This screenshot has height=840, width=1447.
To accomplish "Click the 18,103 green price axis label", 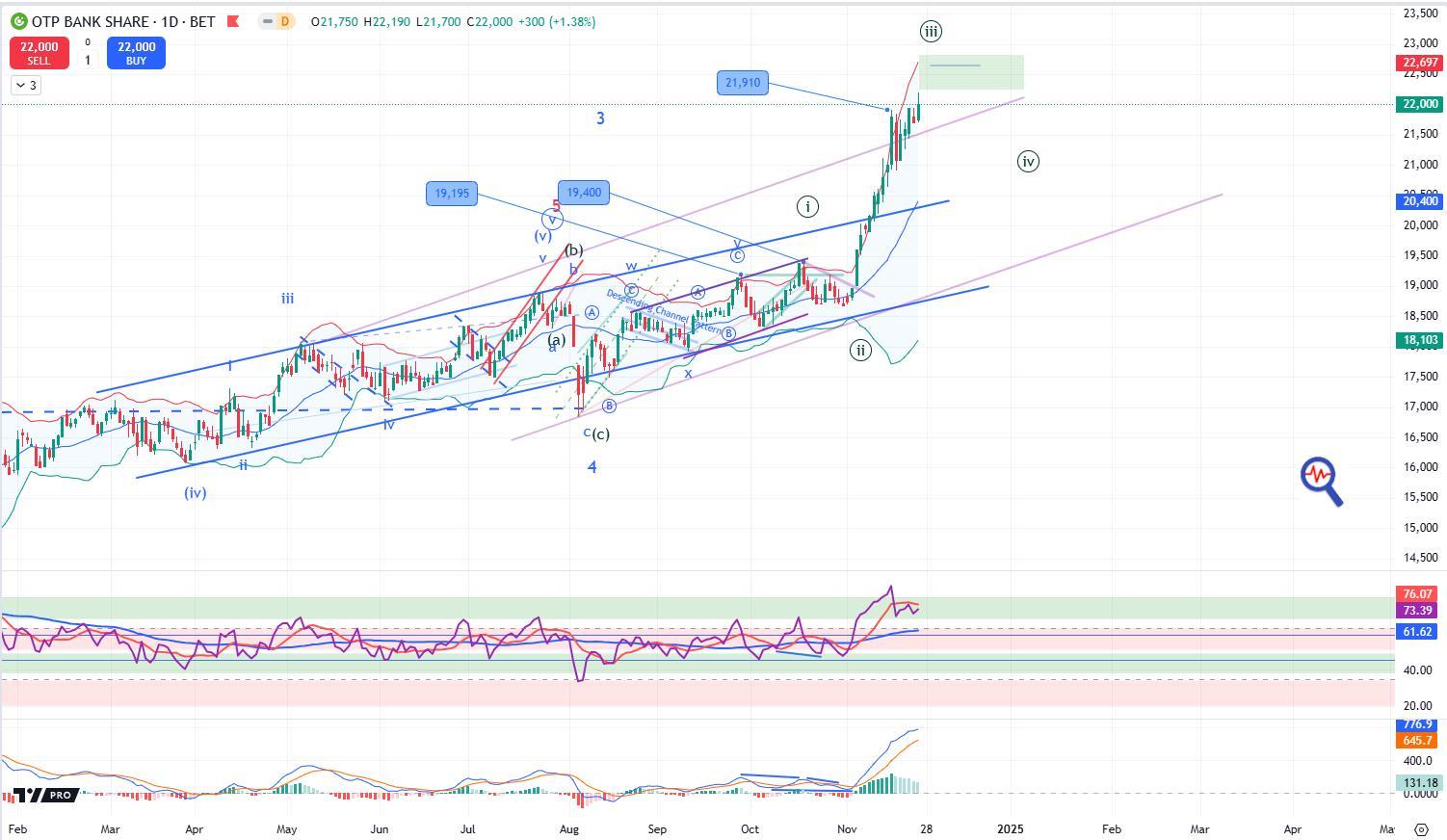I will tap(1420, 340).
